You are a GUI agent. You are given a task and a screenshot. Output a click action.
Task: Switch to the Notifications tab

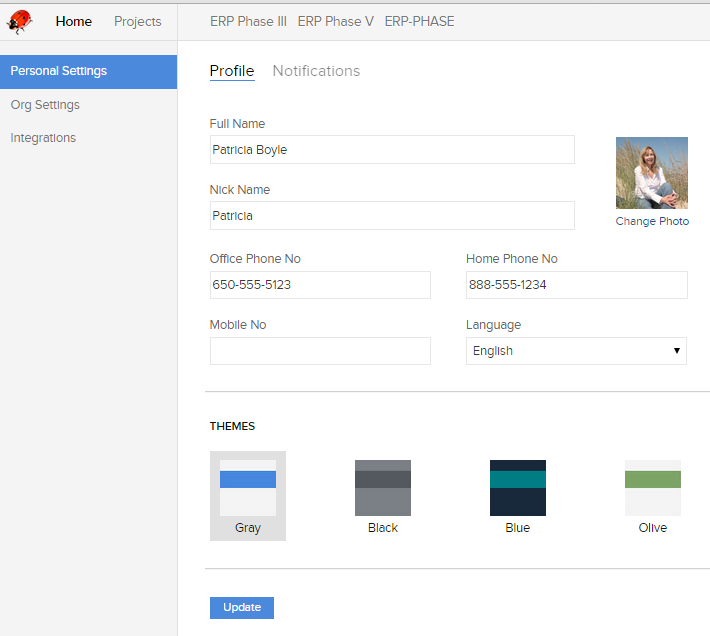click(x=316, y=71)
